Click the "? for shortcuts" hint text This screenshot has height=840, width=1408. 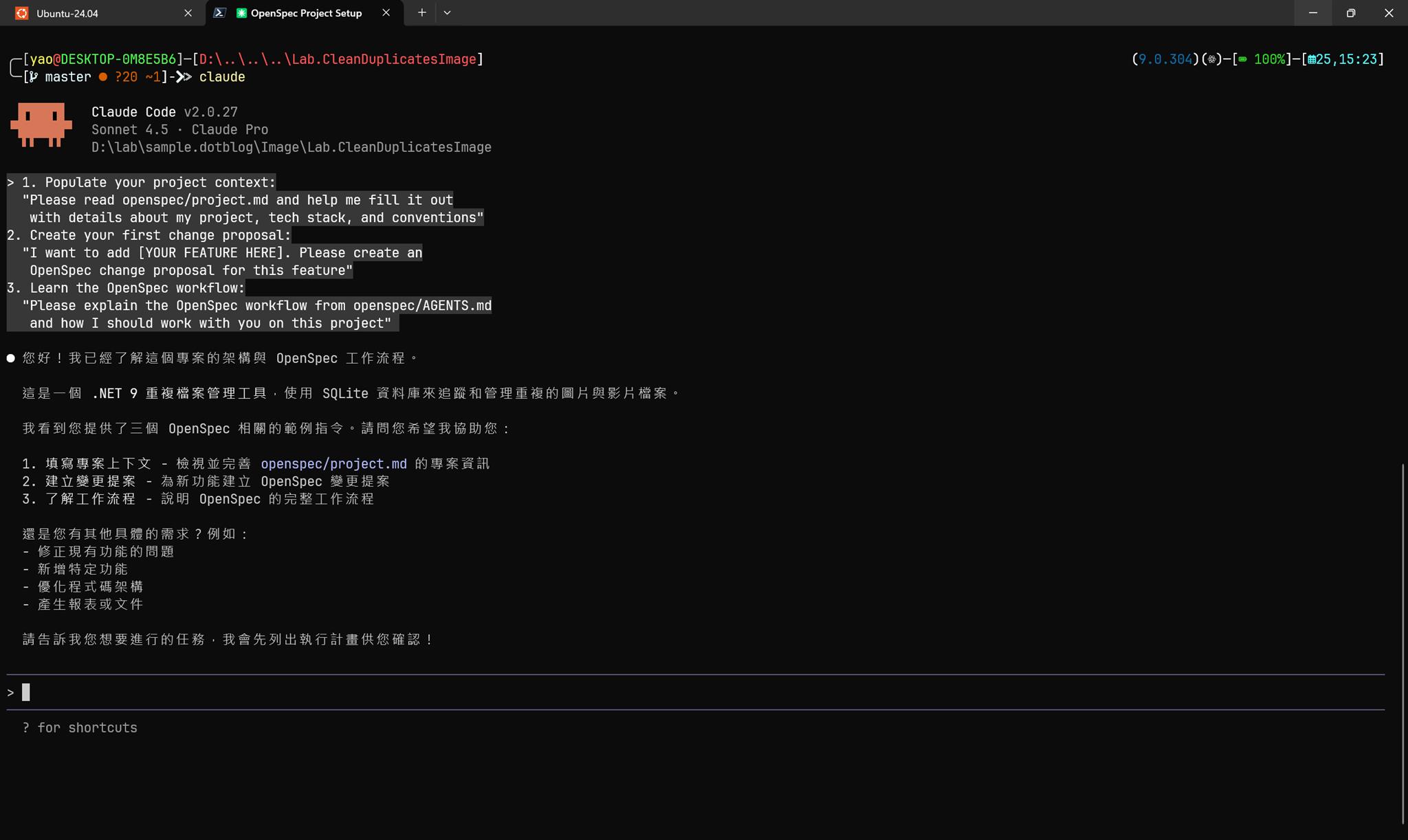click(80, 728)
